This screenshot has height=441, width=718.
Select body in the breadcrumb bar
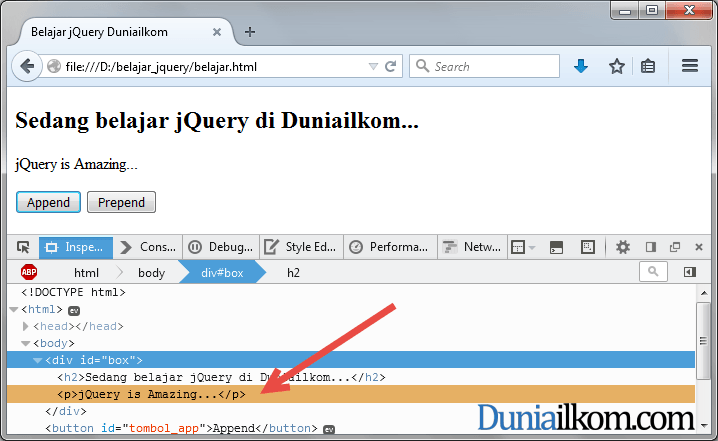click(x=152, y=273)
